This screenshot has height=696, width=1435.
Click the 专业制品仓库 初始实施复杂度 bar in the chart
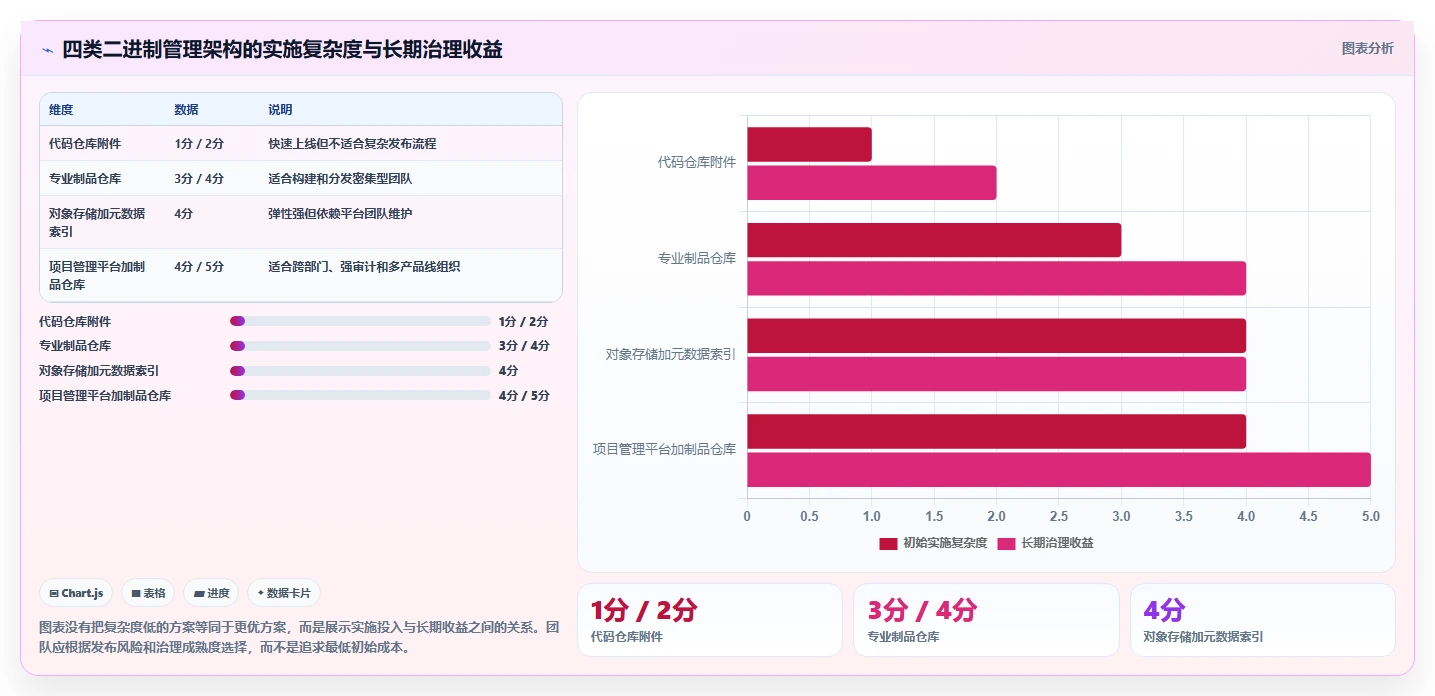pyautogui.click(x=934, y=240)
